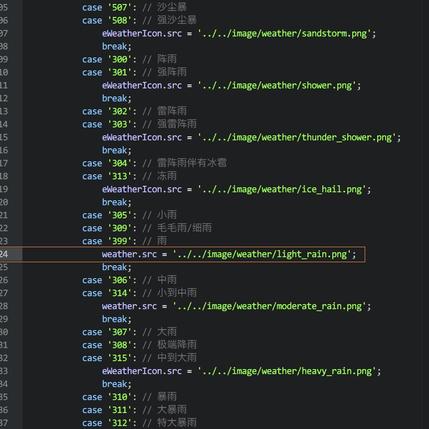
Task: Click the comment after case '507'
Action: [x=164, y=7]
